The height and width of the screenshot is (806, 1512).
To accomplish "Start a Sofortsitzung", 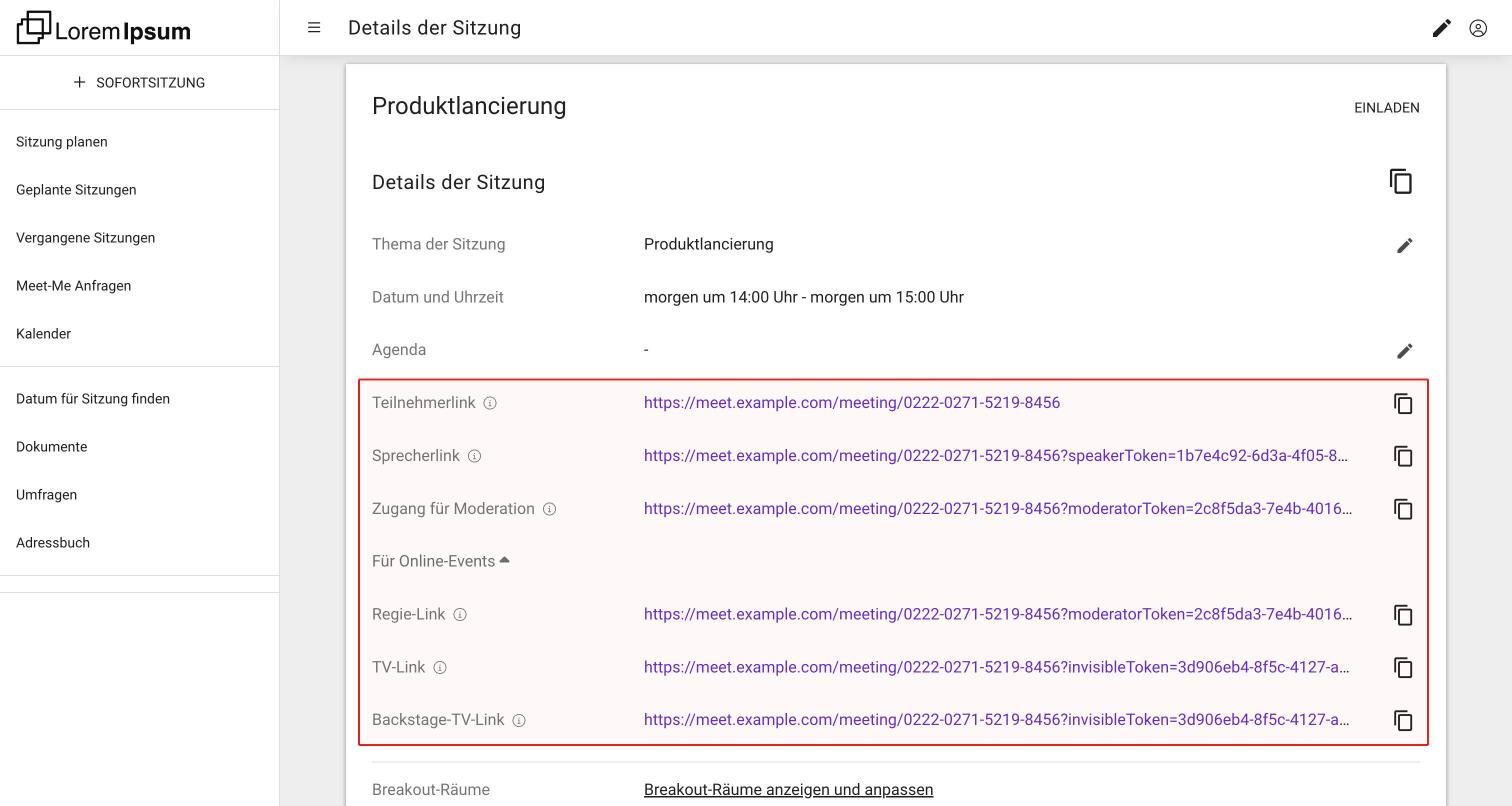I will click(x=139, y=82).
